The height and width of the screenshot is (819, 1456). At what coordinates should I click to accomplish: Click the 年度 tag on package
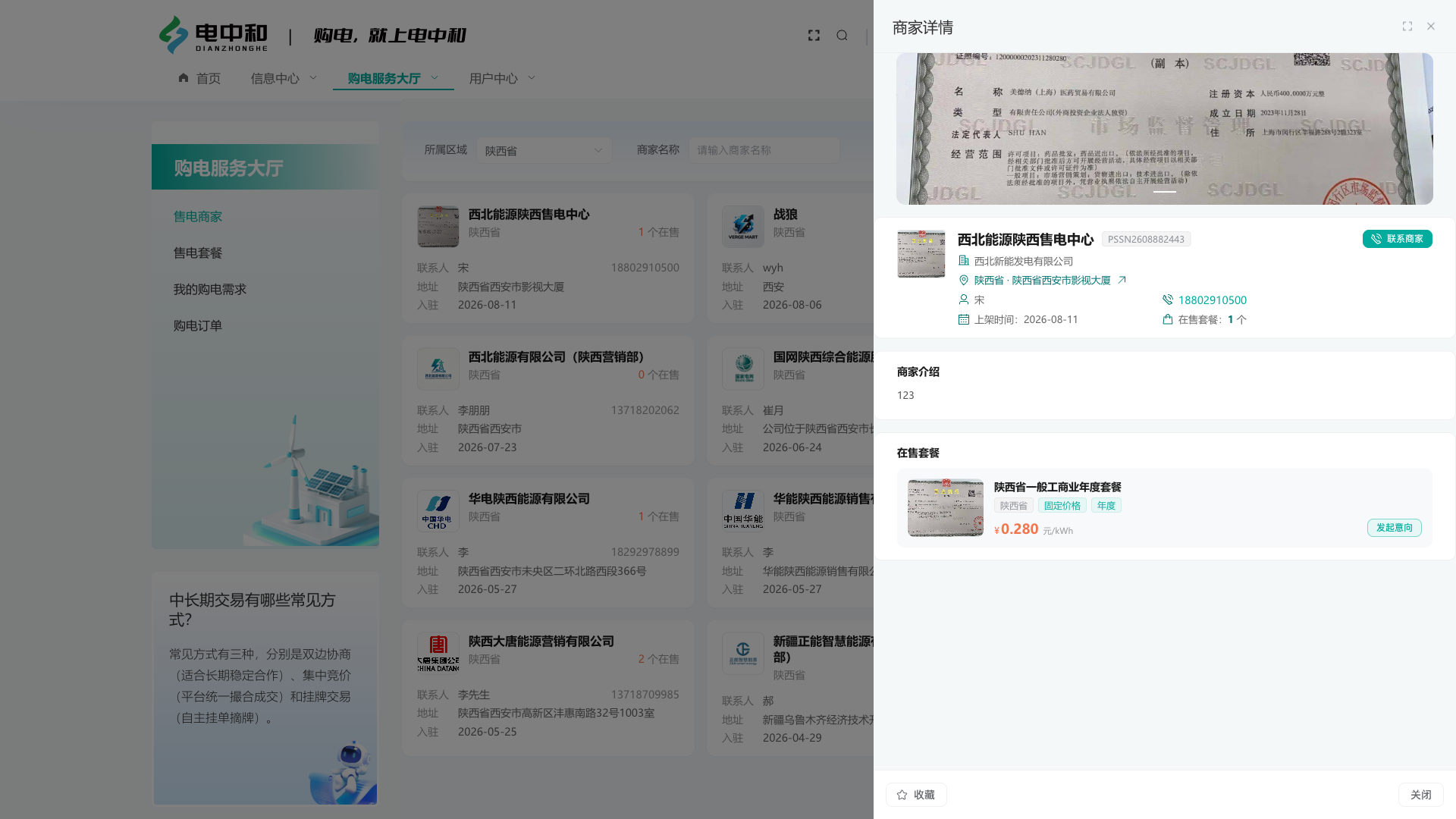1106,506
